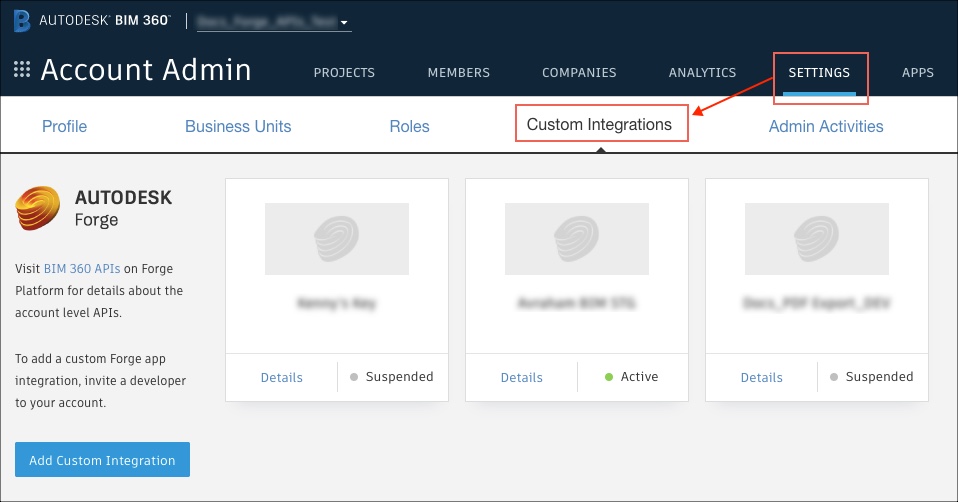
Task: Open the Business Units tab
Action: (x=238, y=127)
